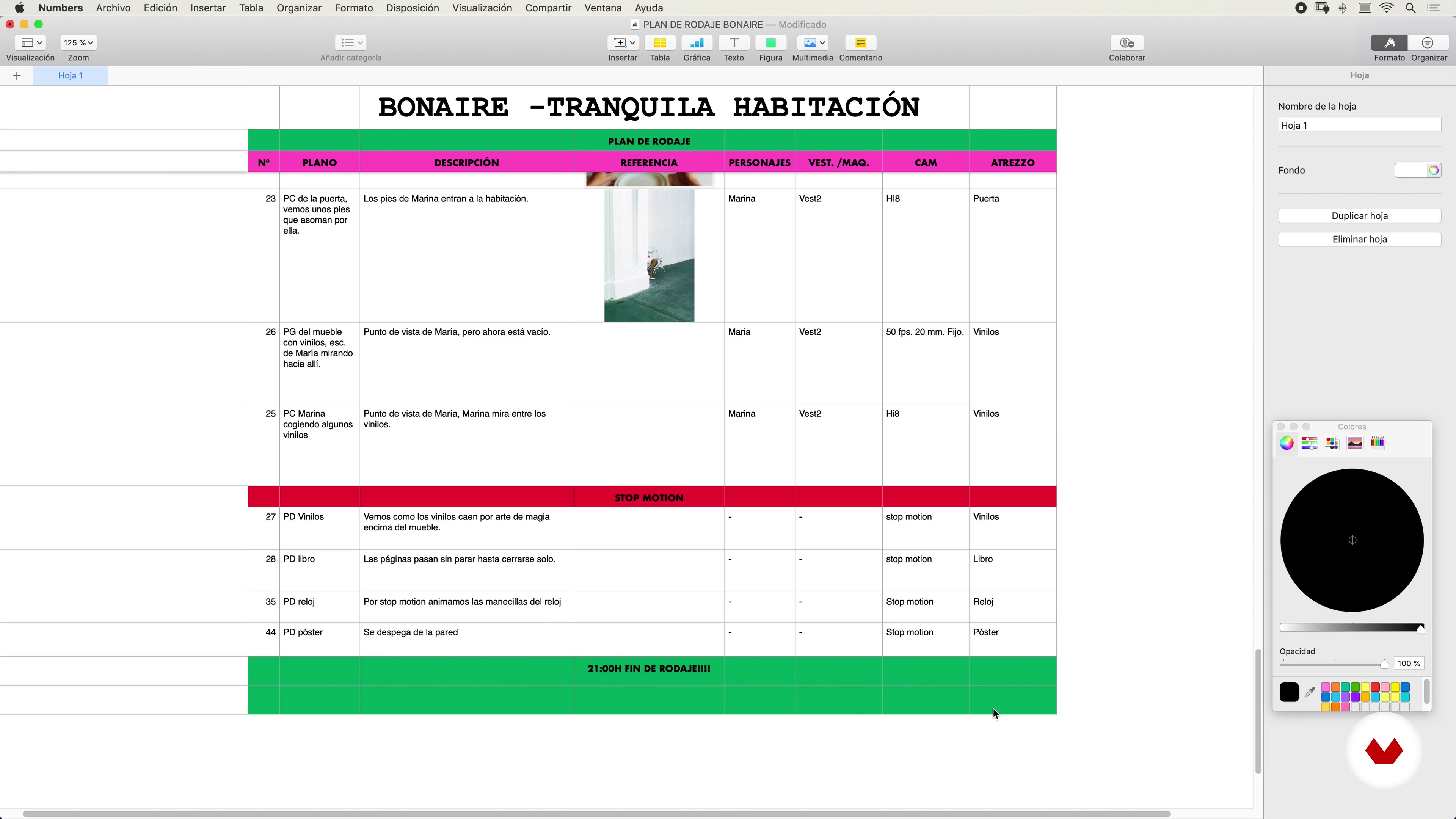Open the Gráfica chart tool
Viewport: 1456px width, 819px height.
click(x=697, y=43)
